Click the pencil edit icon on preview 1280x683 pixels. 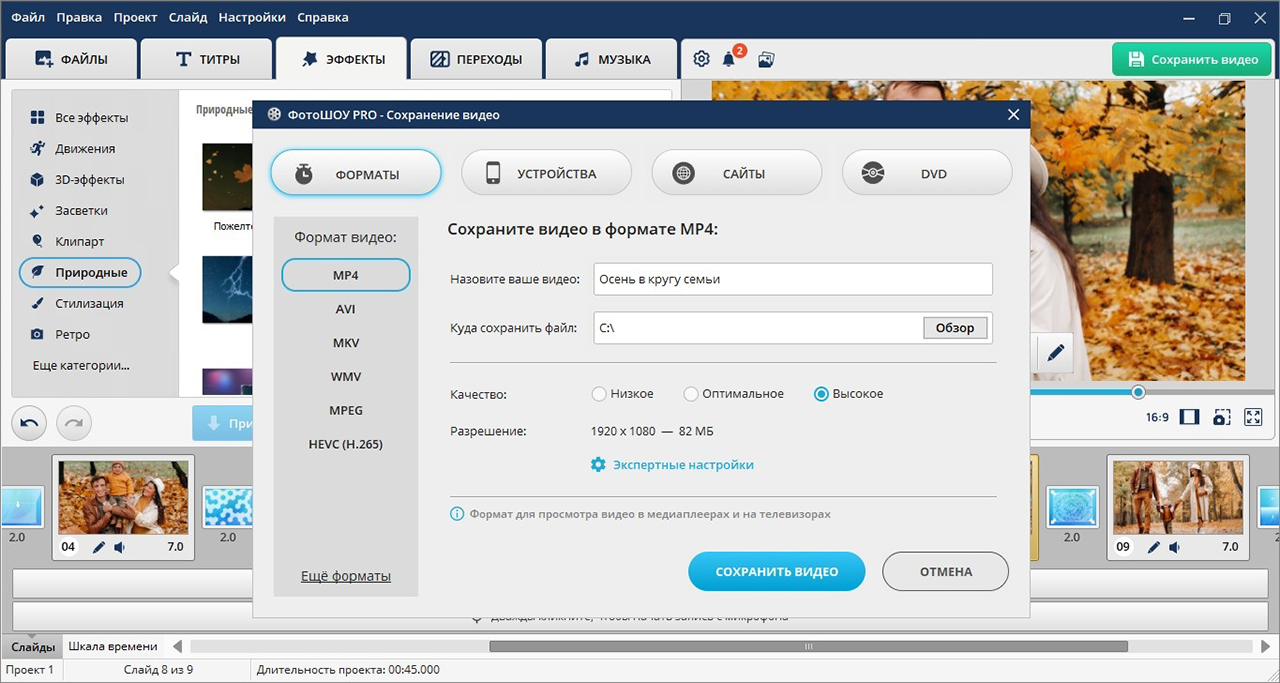[x=1055, y=352]
